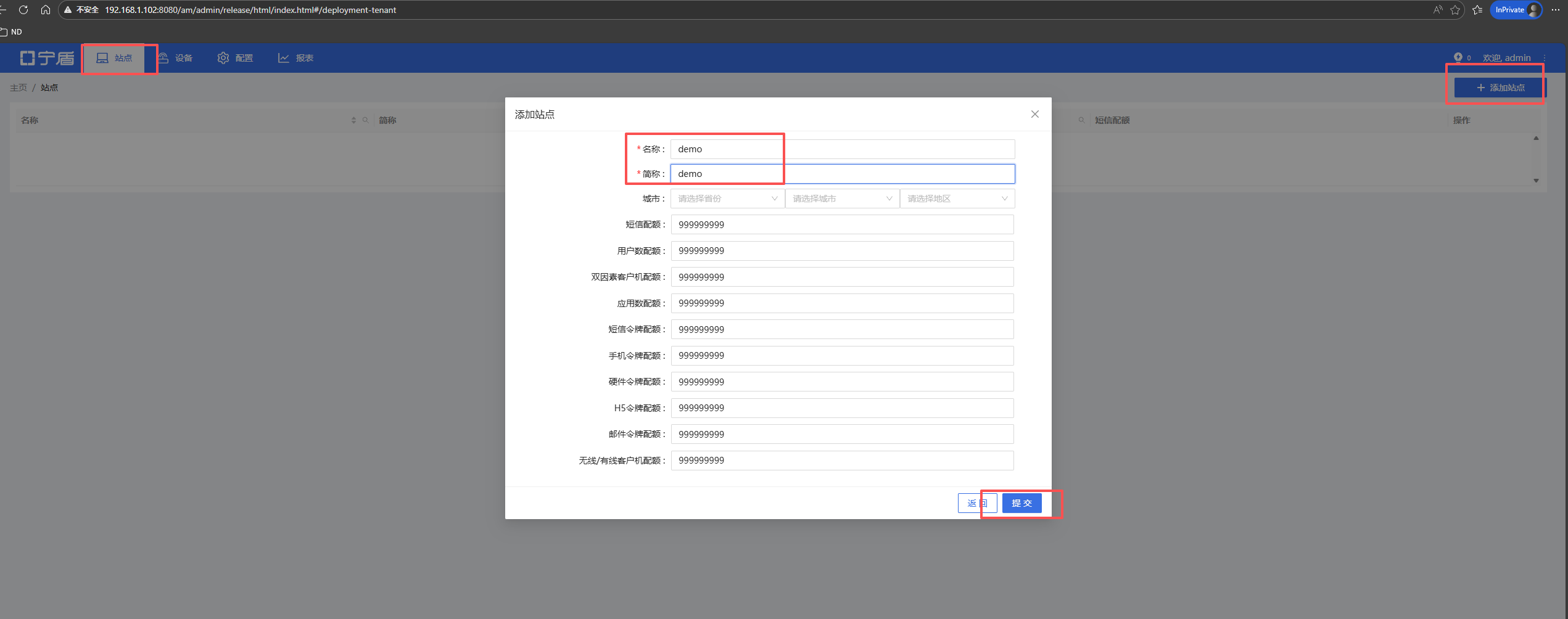Image resolution: width=1568 pixels, height=619 pixels.
Task: Click the search icon in 名称 column header
Action: (365, 120)
